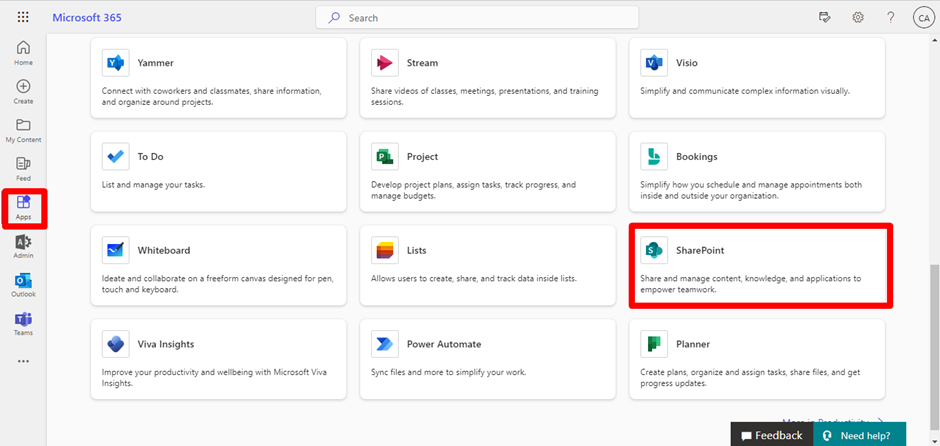
Task: Click the Project app icon
Action: point(385,156)
